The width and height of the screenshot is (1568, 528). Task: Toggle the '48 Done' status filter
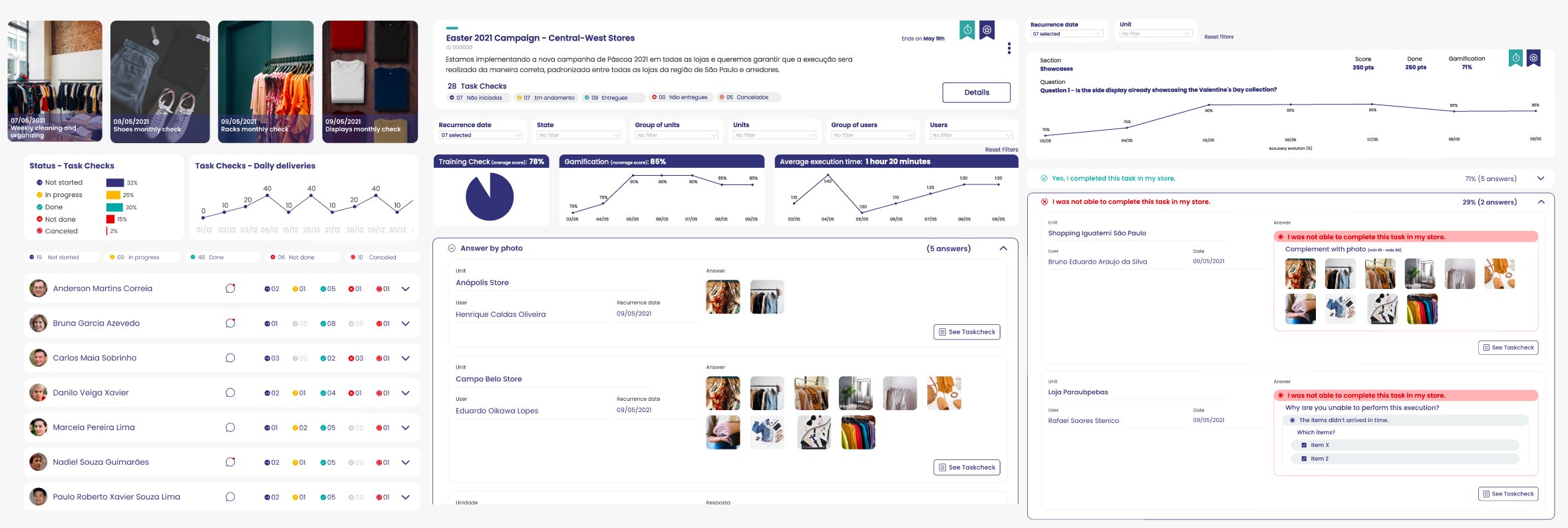pos(223,257)
